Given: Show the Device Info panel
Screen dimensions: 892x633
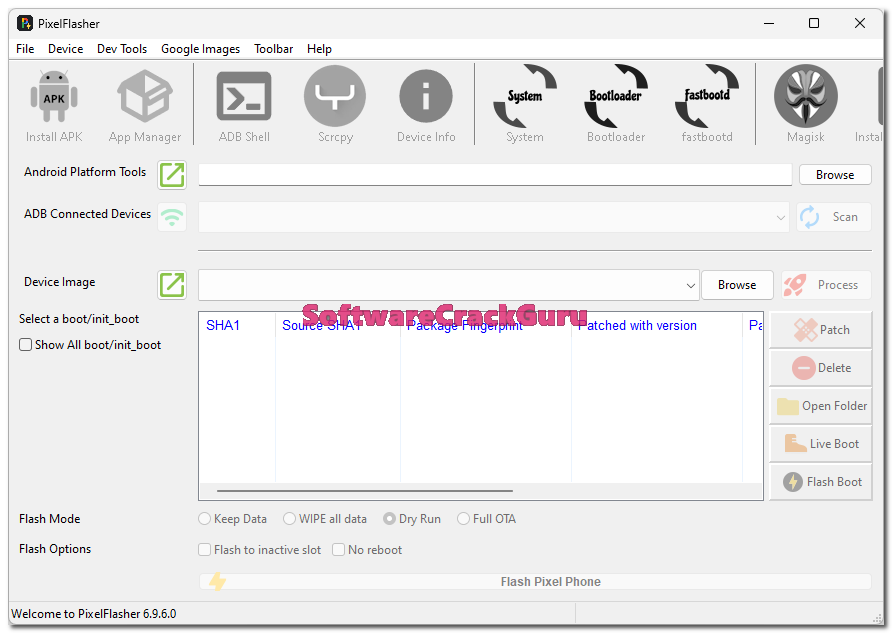Looking at the screenshot, I should 426,106.
